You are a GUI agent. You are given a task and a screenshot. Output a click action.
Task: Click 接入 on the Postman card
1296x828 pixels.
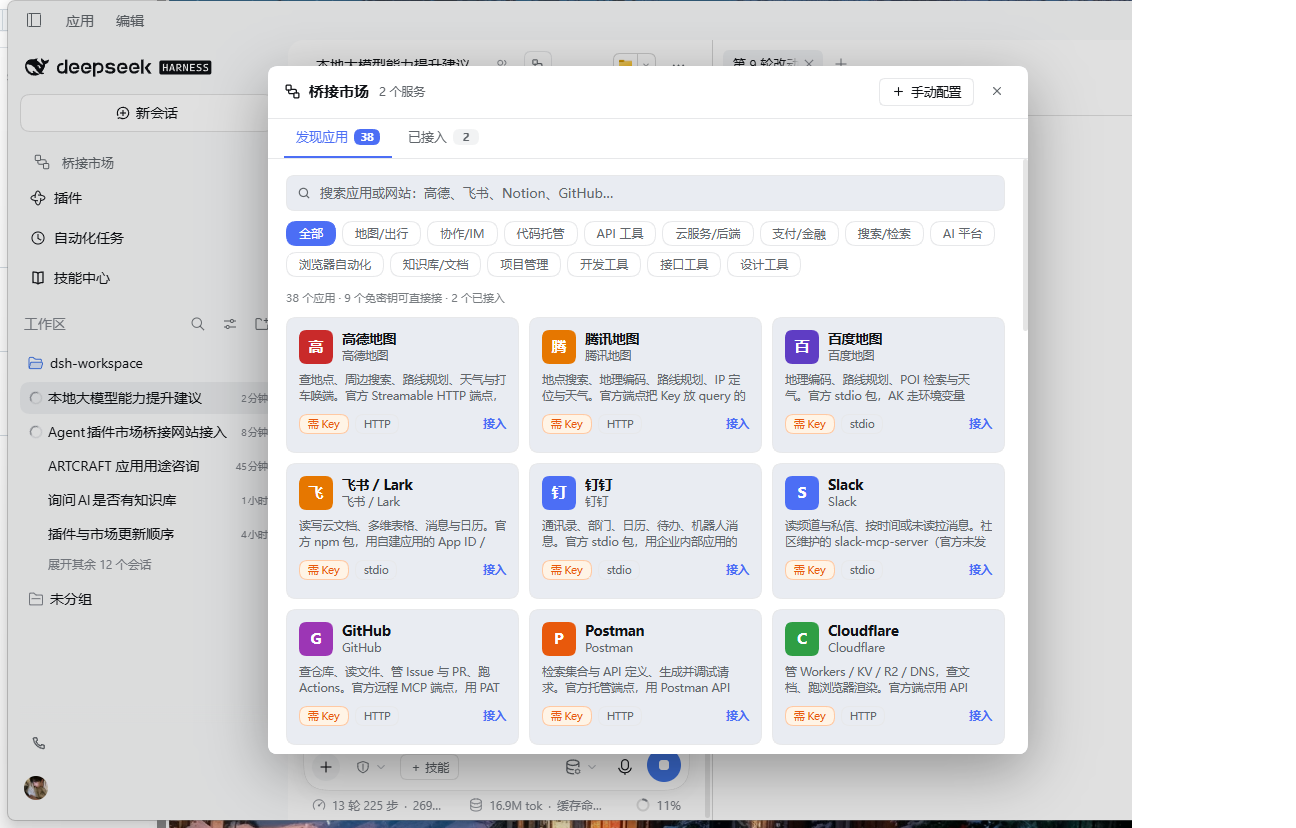(737, 716)
